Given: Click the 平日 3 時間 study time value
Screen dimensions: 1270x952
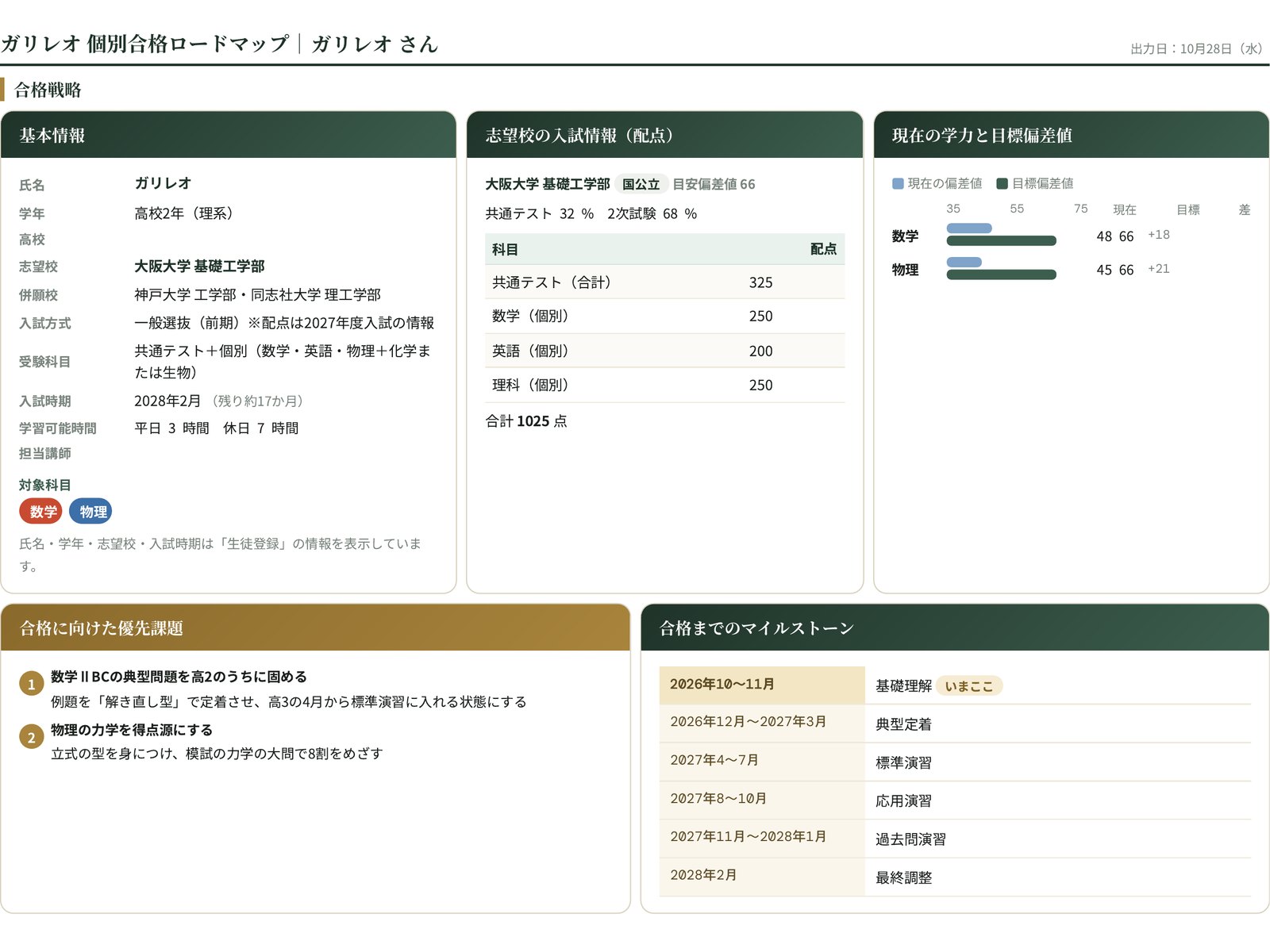Looking at the screenshot, I should point(171,428).
